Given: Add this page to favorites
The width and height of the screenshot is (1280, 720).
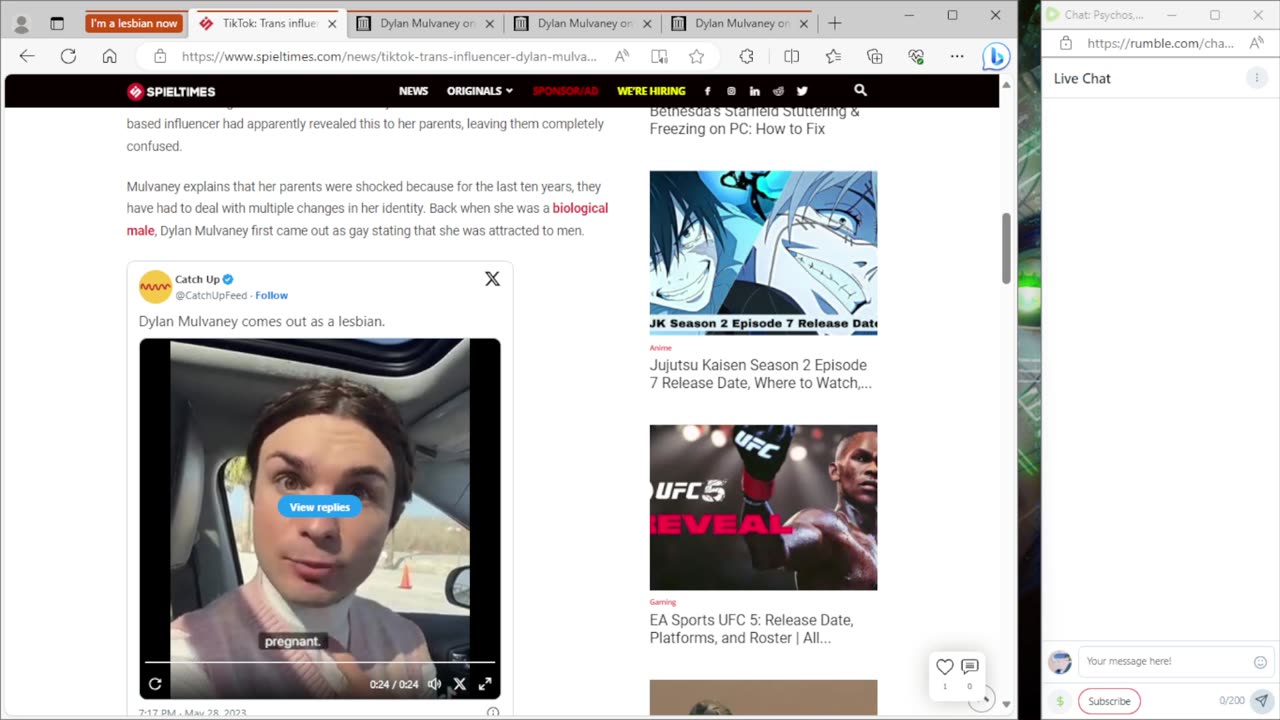Looking at the screenshot, I should click(x=696, y=57).
